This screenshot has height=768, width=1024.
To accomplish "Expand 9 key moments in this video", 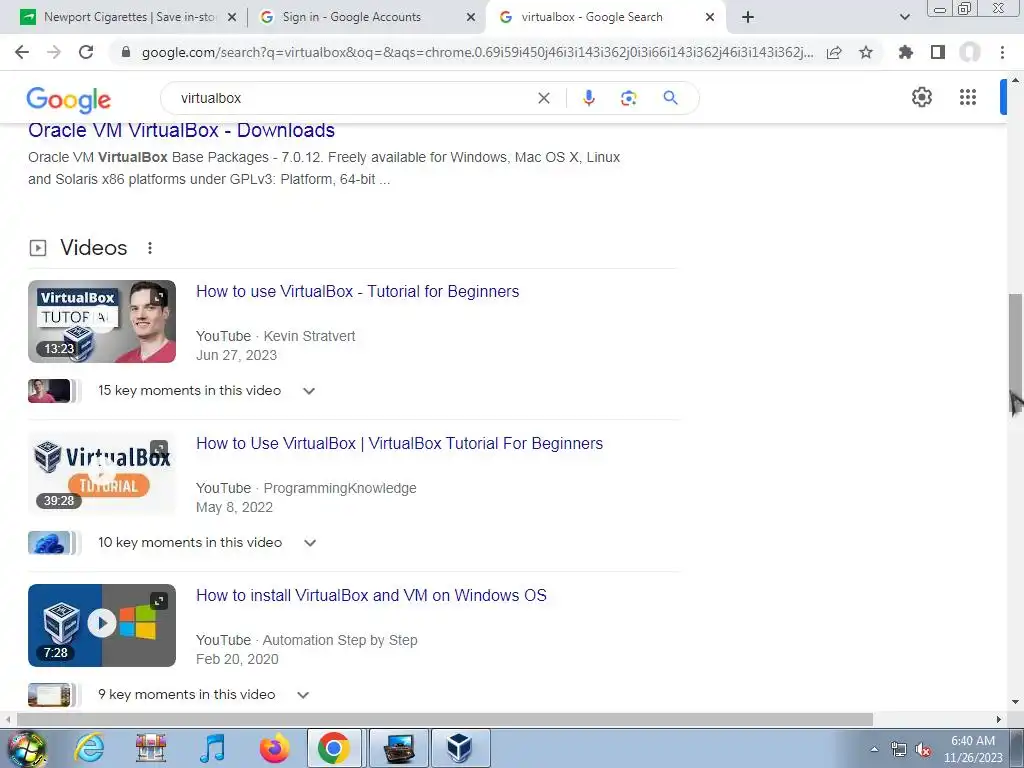I will tap(303, 695).
